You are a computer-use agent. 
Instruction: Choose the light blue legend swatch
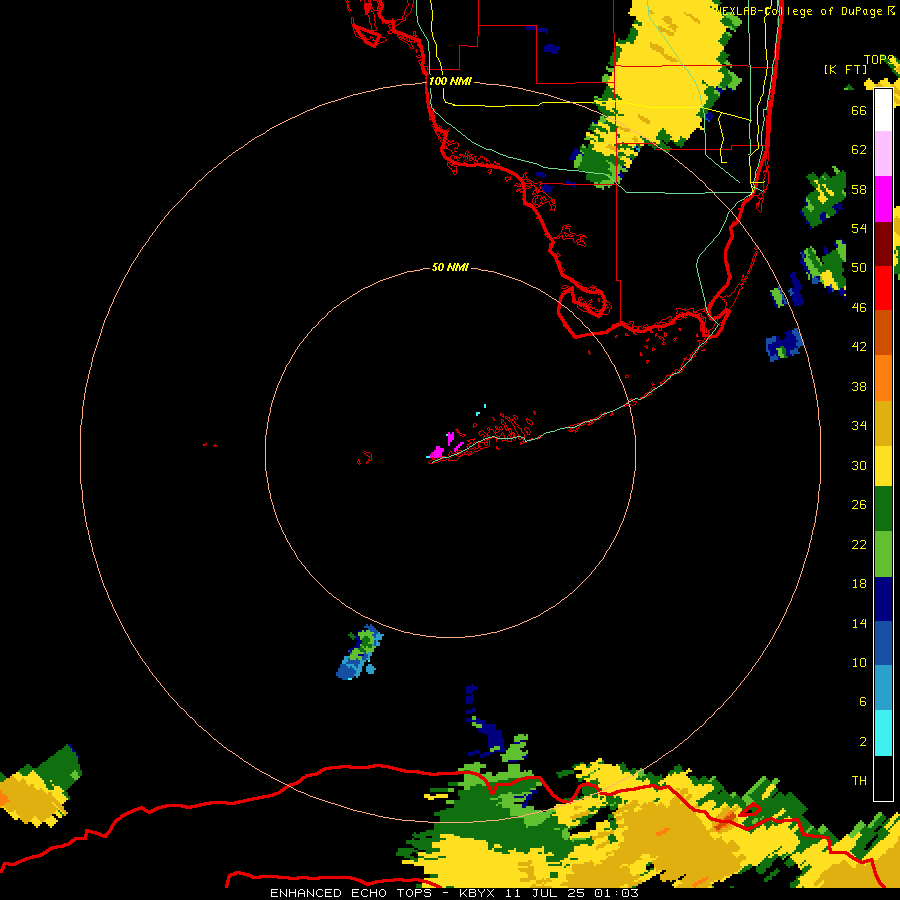(883, 688)
